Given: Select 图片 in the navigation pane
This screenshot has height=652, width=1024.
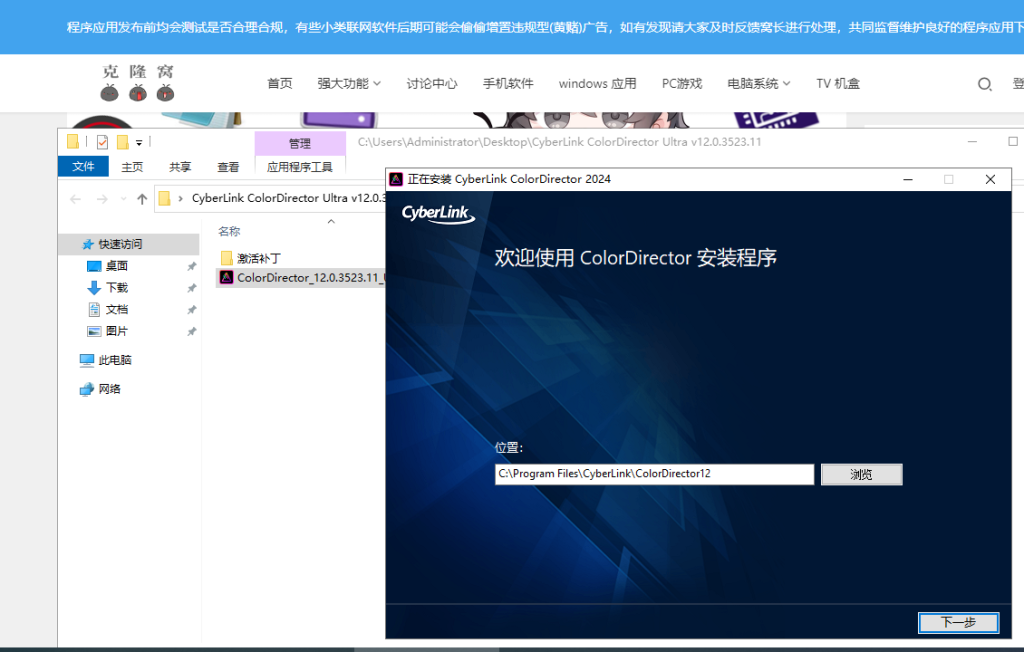Looking at the screenshot, I should [x=117, y=331].
